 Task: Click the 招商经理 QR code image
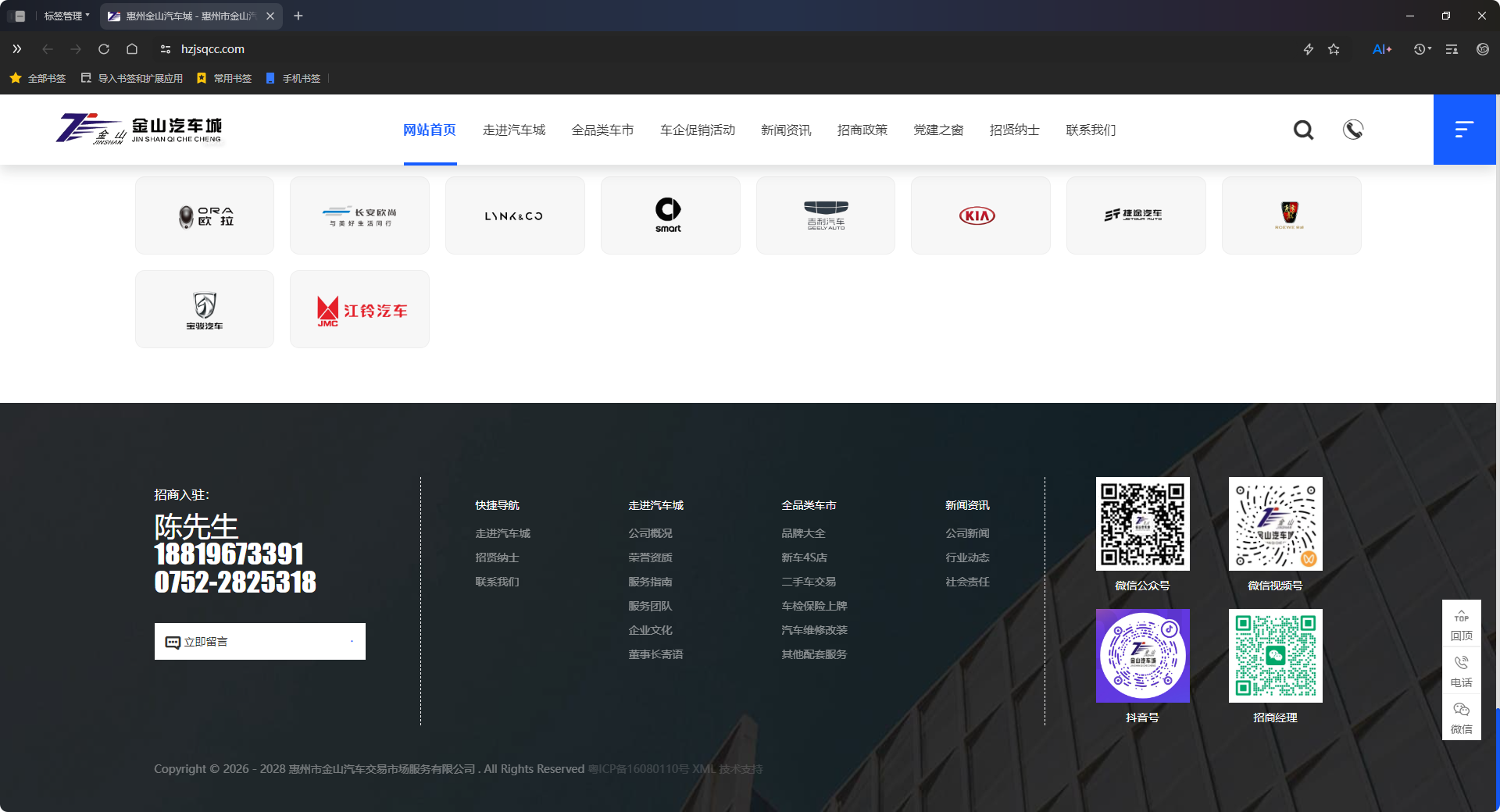pyautogui.click(x=1276, y=656)
